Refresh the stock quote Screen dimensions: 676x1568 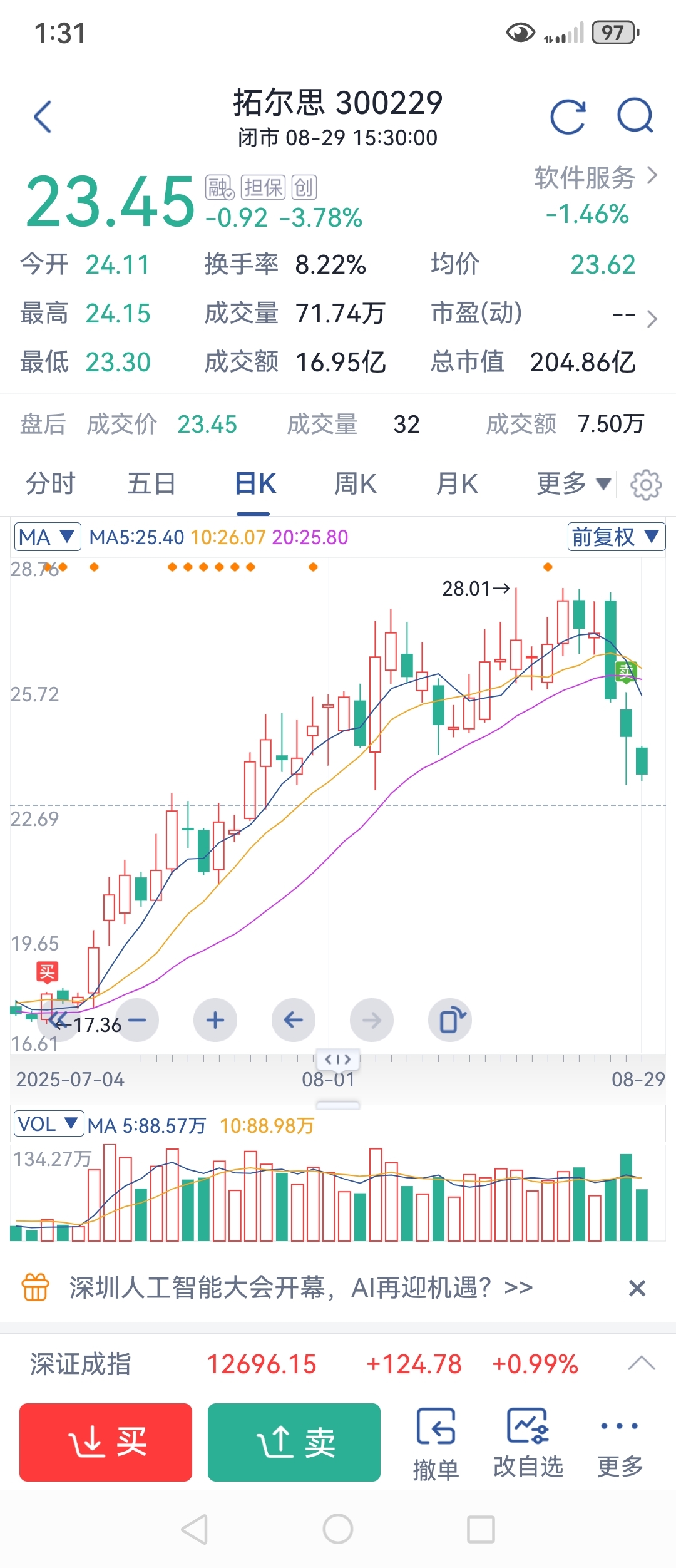(x=568, y=116)
